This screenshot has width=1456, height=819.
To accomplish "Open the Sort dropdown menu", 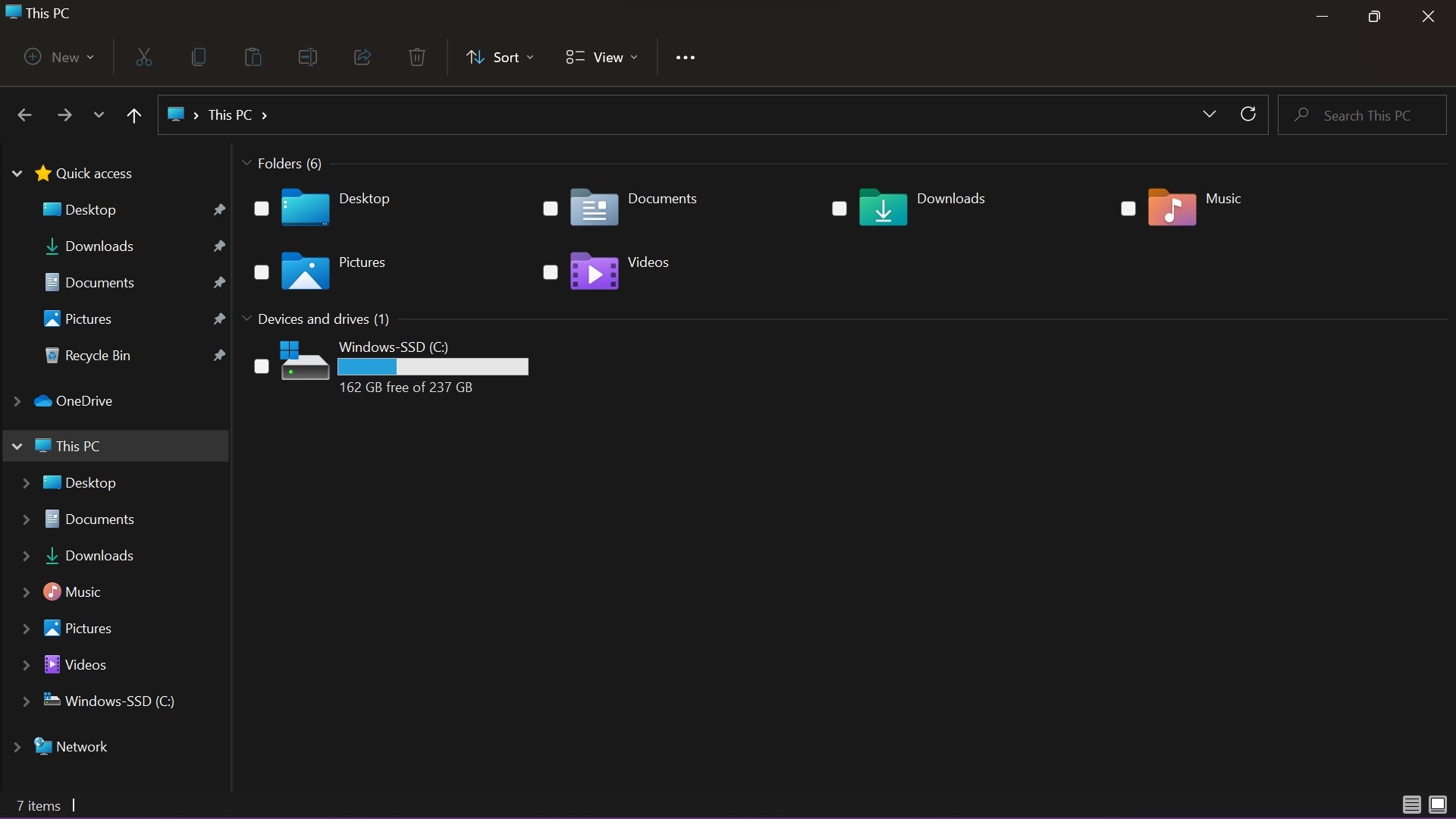I will pyautogui.click(x=500, y=57).
